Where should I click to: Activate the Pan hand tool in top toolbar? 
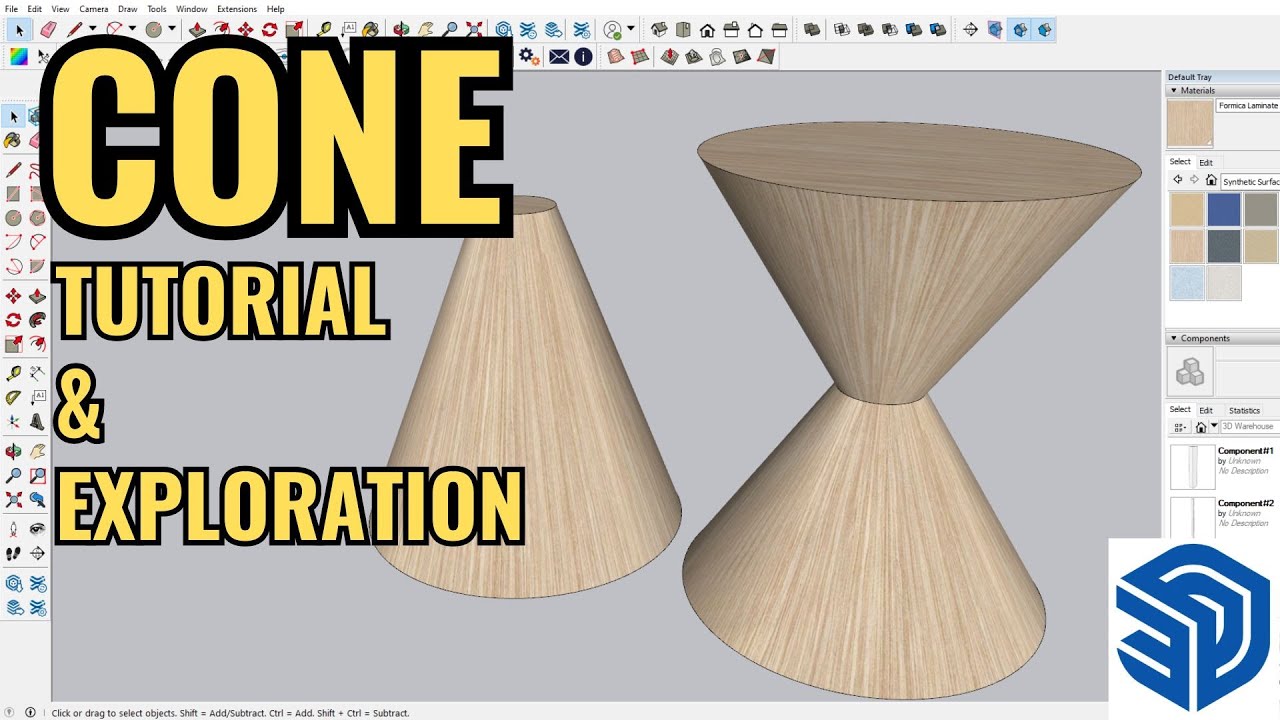(x=425, y=30)
